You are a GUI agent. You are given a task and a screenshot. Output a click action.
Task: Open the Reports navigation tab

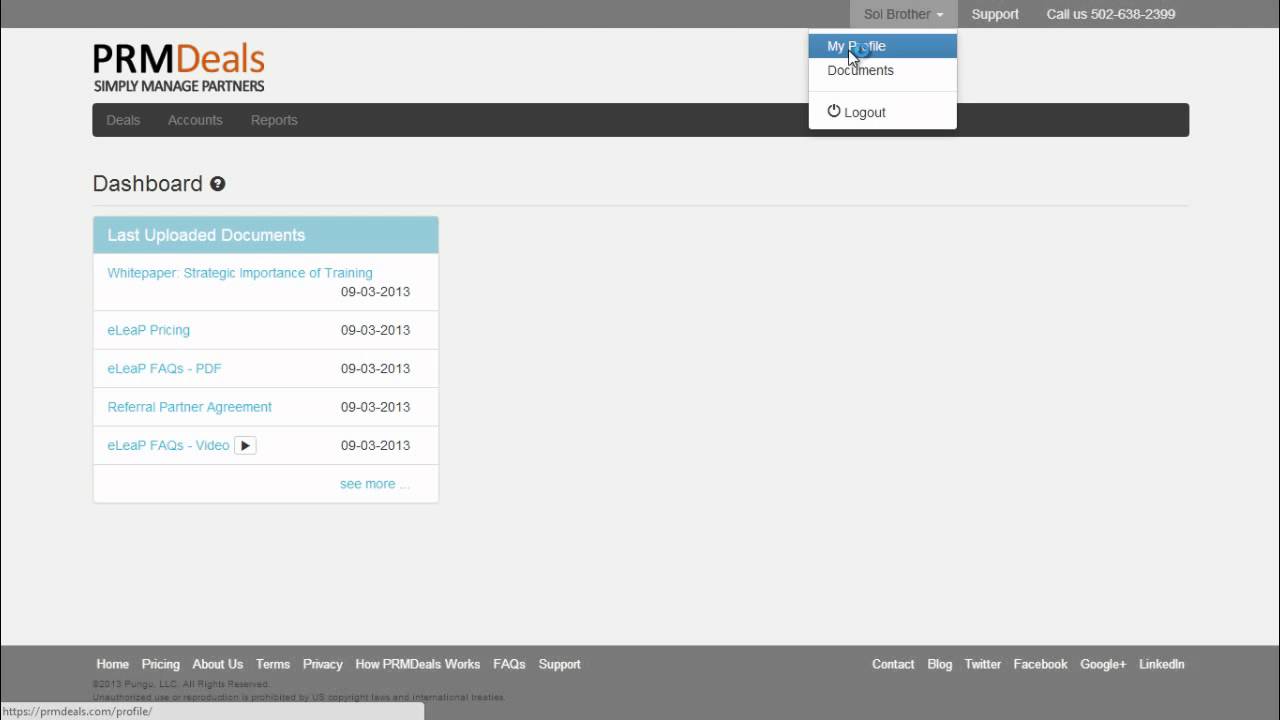tap(274, 120)
